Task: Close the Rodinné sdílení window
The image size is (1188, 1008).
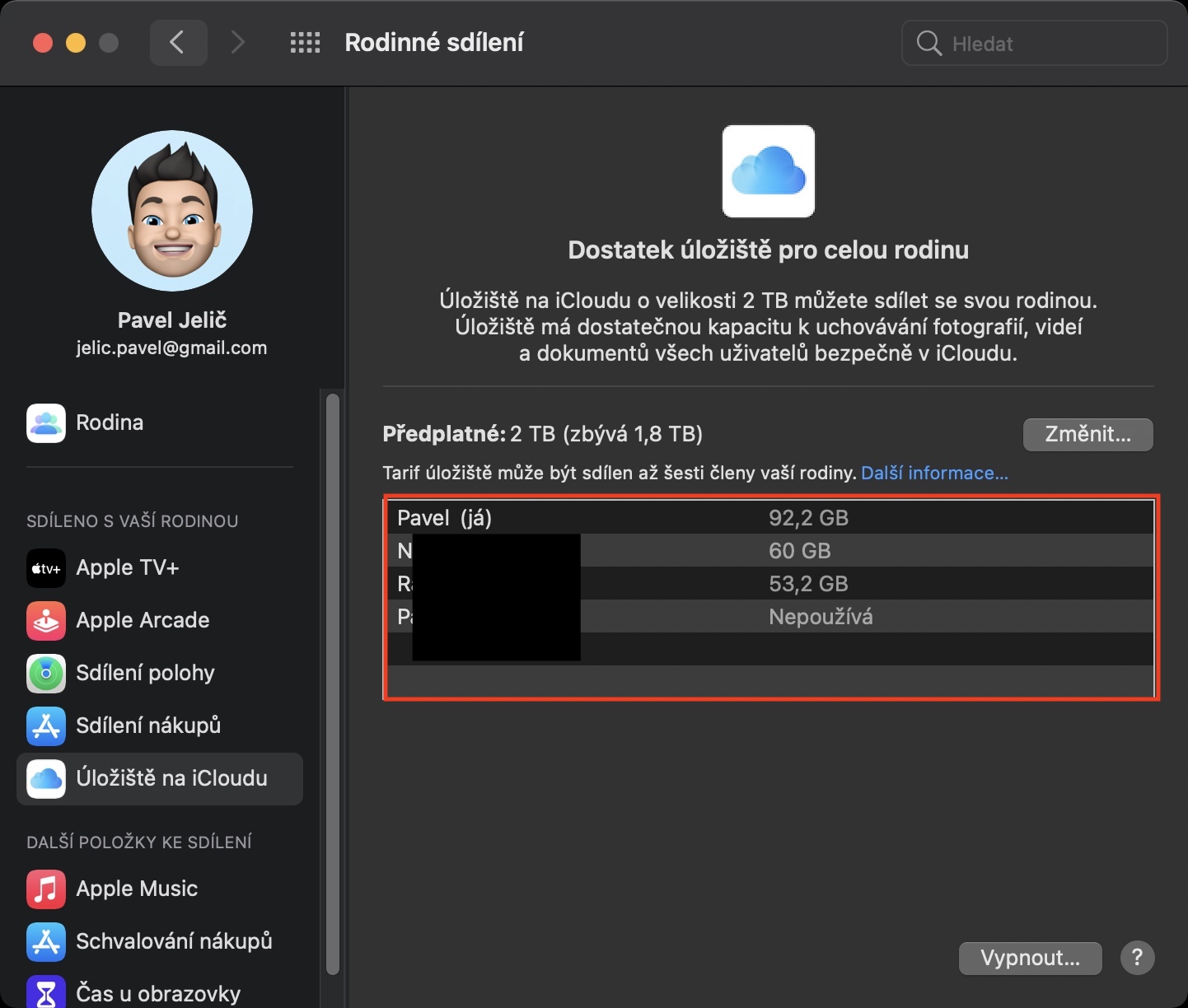Action: click(x=43, y=43)
